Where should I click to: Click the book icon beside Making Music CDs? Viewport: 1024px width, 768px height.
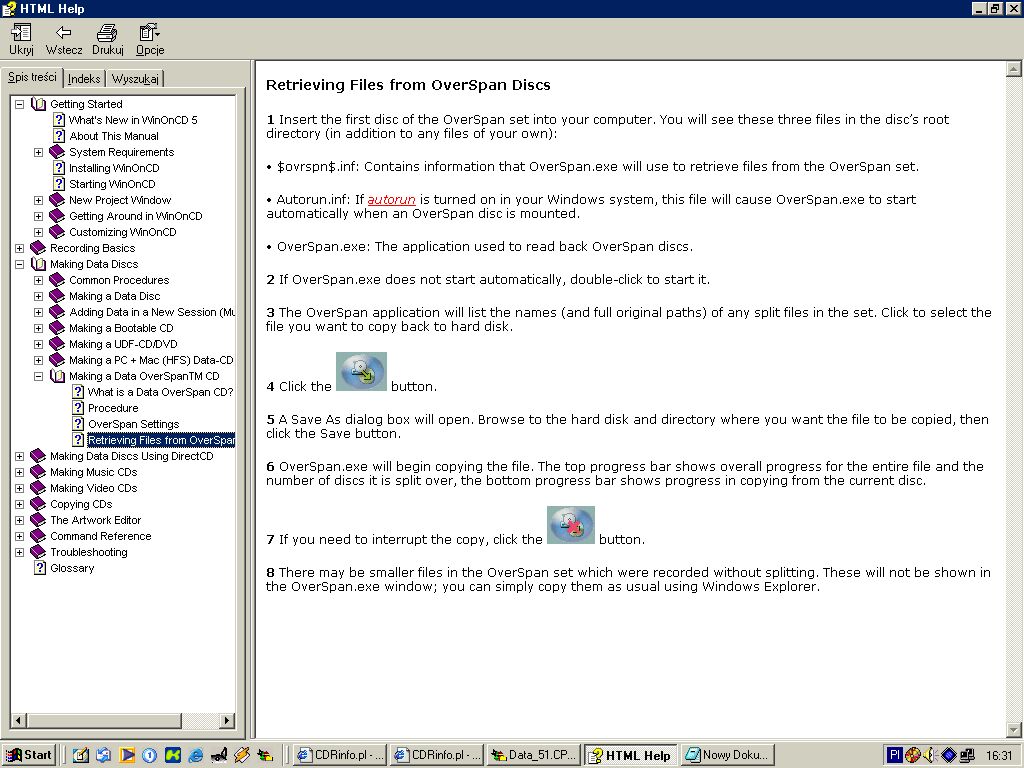coord(39,472)
